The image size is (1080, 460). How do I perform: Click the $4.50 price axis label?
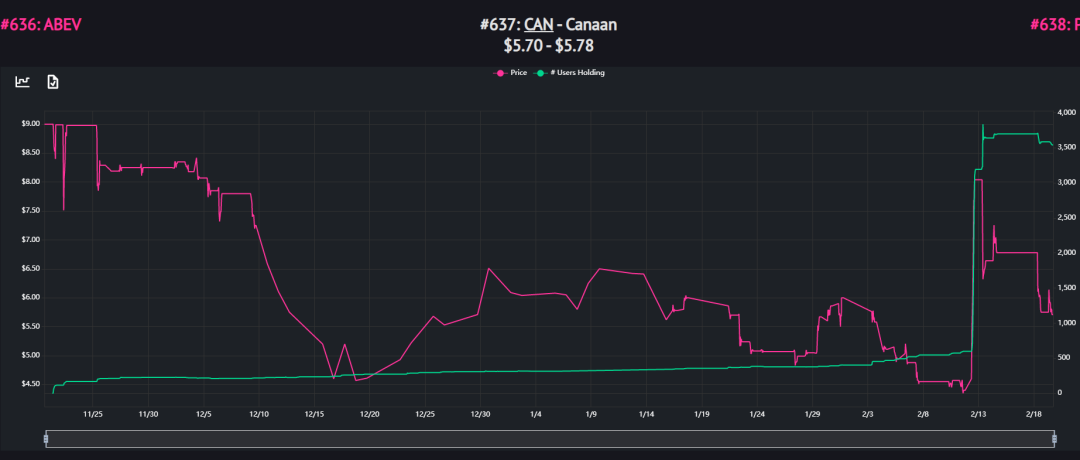(x=29, y=384)
